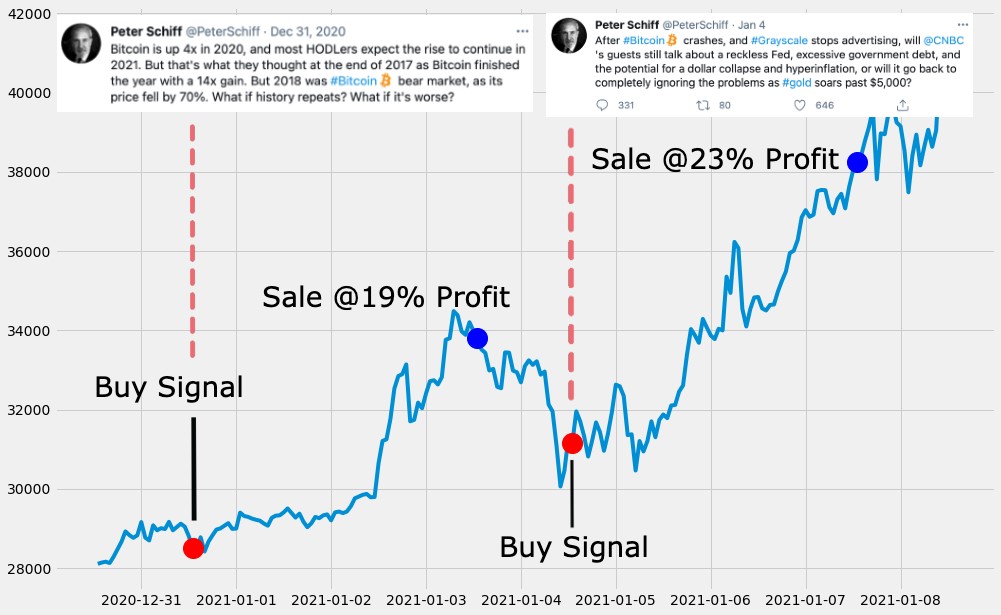Select the blue Sale @23% Profit dot
The image size is (1001, 615).
click(858, 162)
